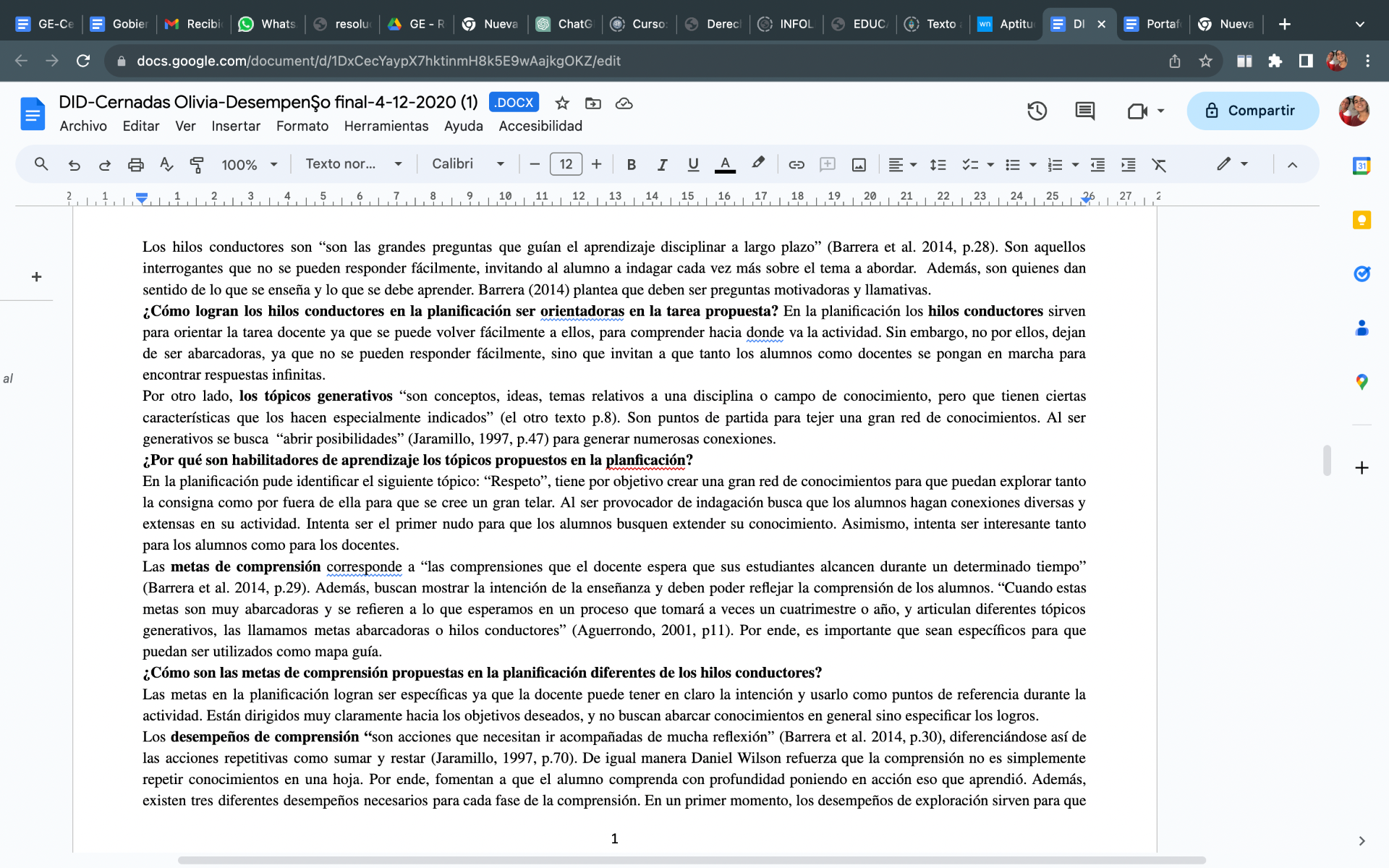The image size is (1389, 868).
Task: Open the text alignment dropdown
Action: point(902,165)
